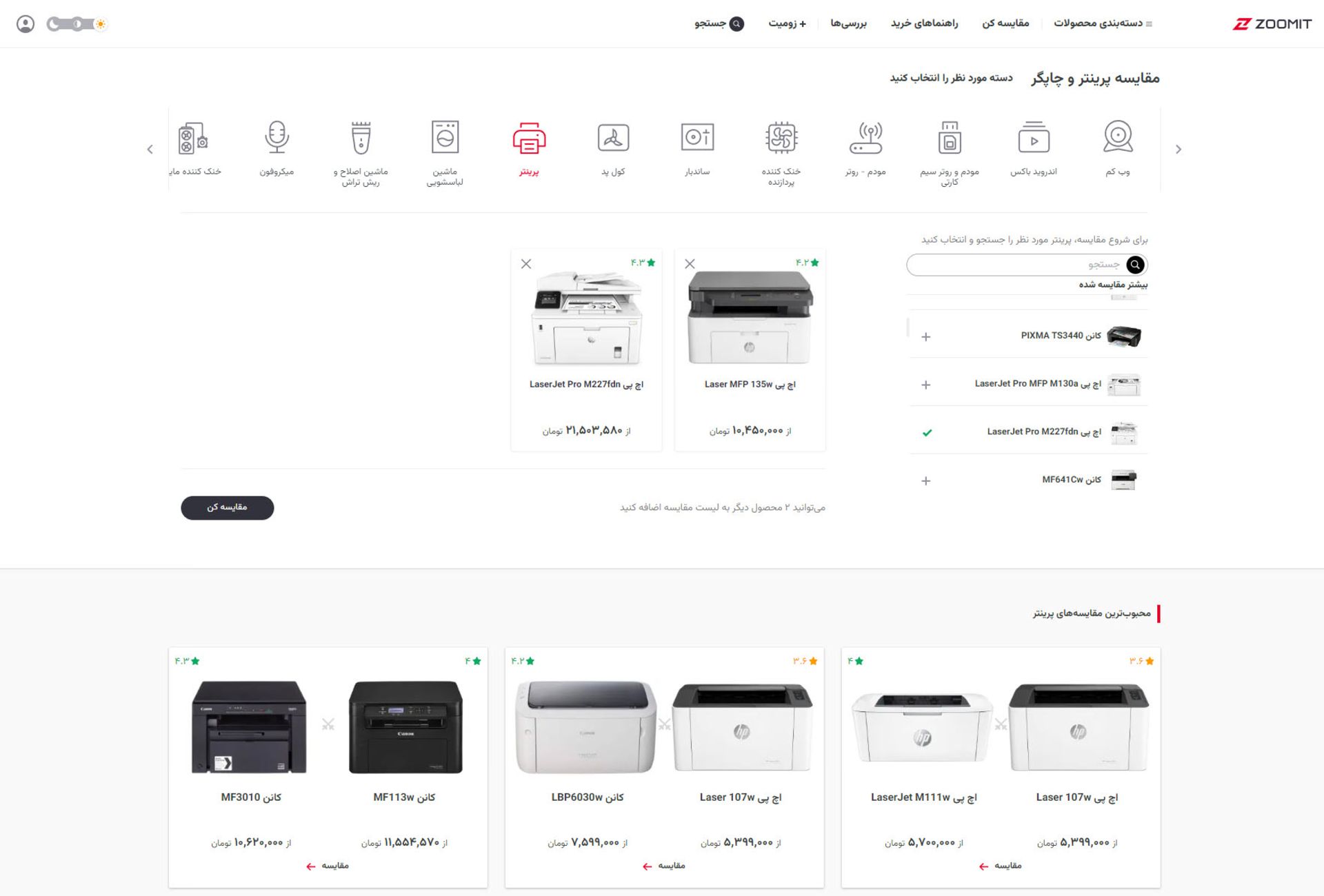Expand the product categories menu
The image size is (1324, 896).
click(x=1102, y=23)
